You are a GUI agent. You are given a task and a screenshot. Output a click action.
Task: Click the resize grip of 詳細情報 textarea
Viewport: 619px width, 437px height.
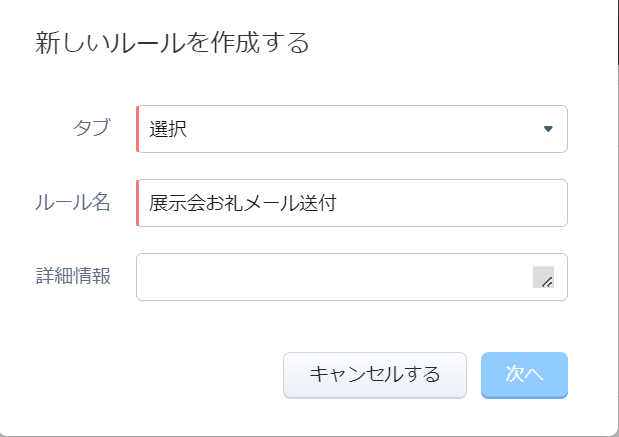[544, 277]
